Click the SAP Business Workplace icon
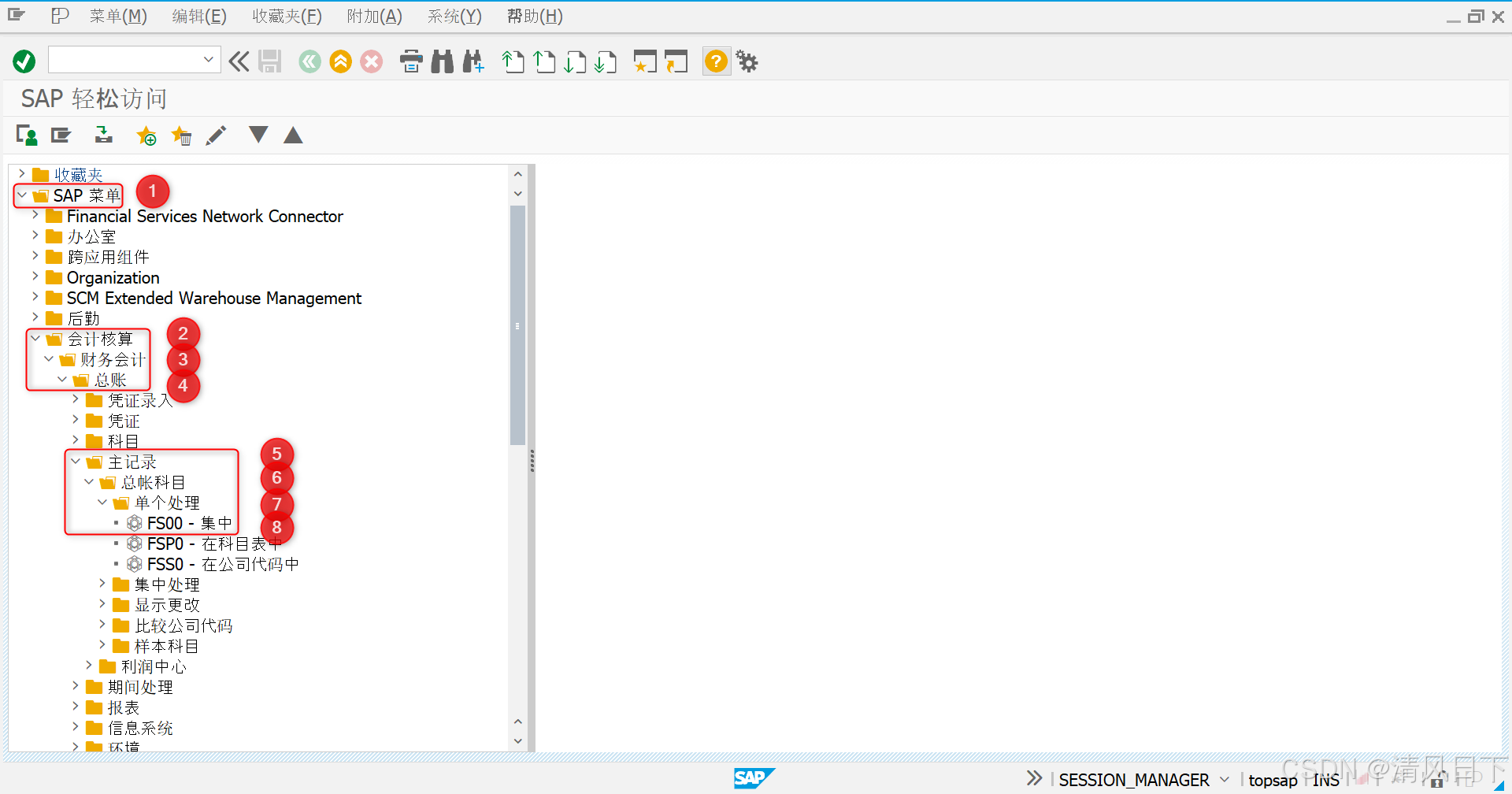 (x=103, y=135)
